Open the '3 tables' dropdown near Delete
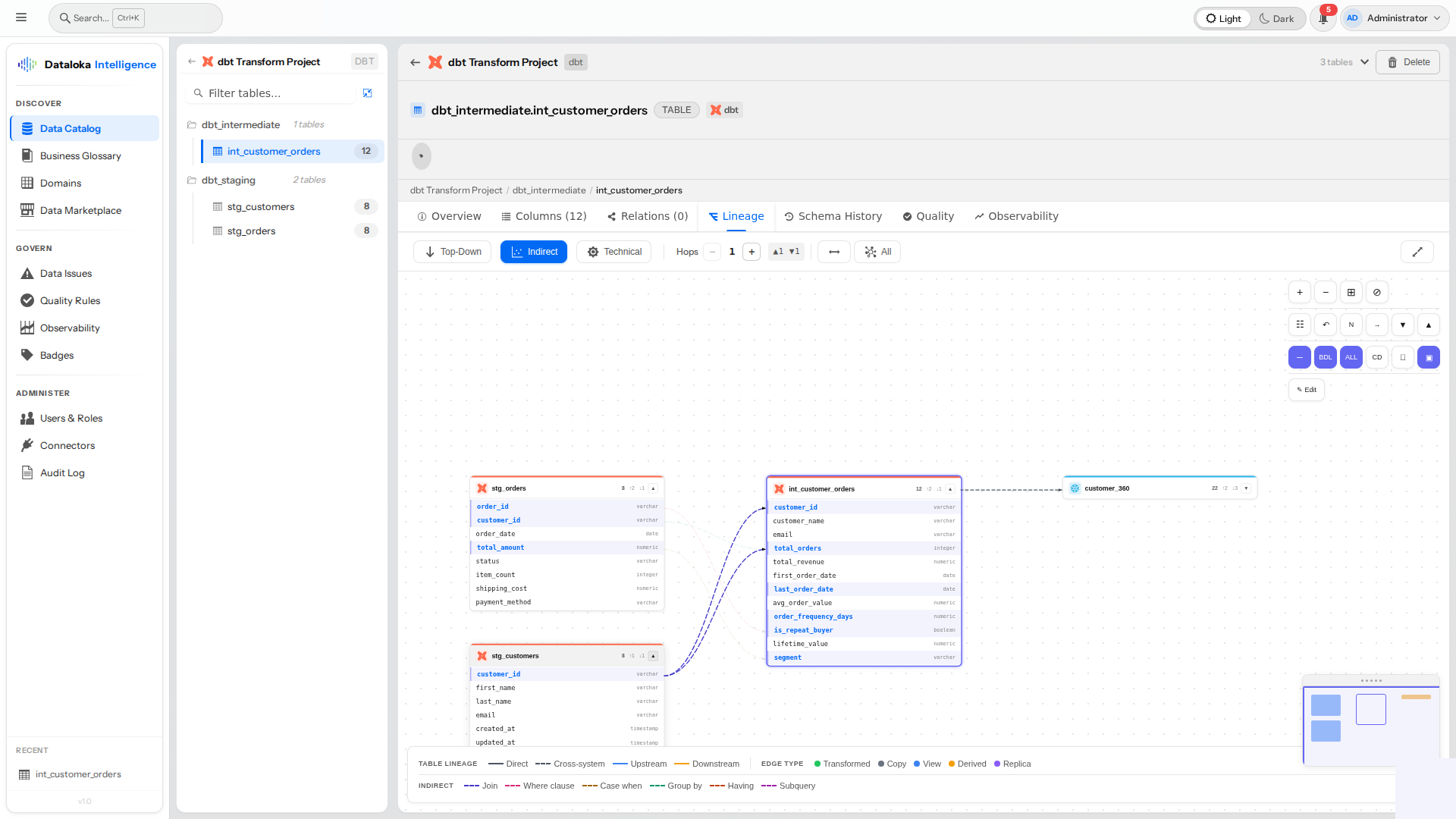The height and width of the screenshot is (819, 1456). point(1343,62)
